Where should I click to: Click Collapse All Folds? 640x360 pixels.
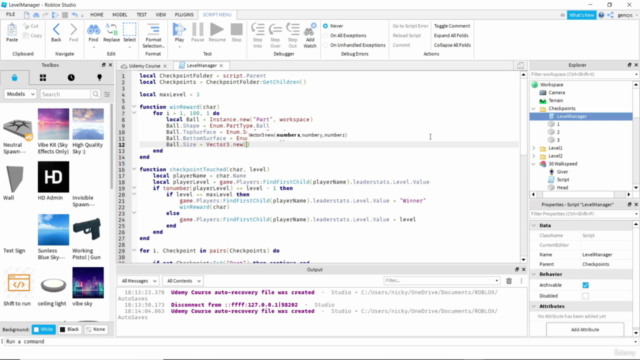point(452,45)
